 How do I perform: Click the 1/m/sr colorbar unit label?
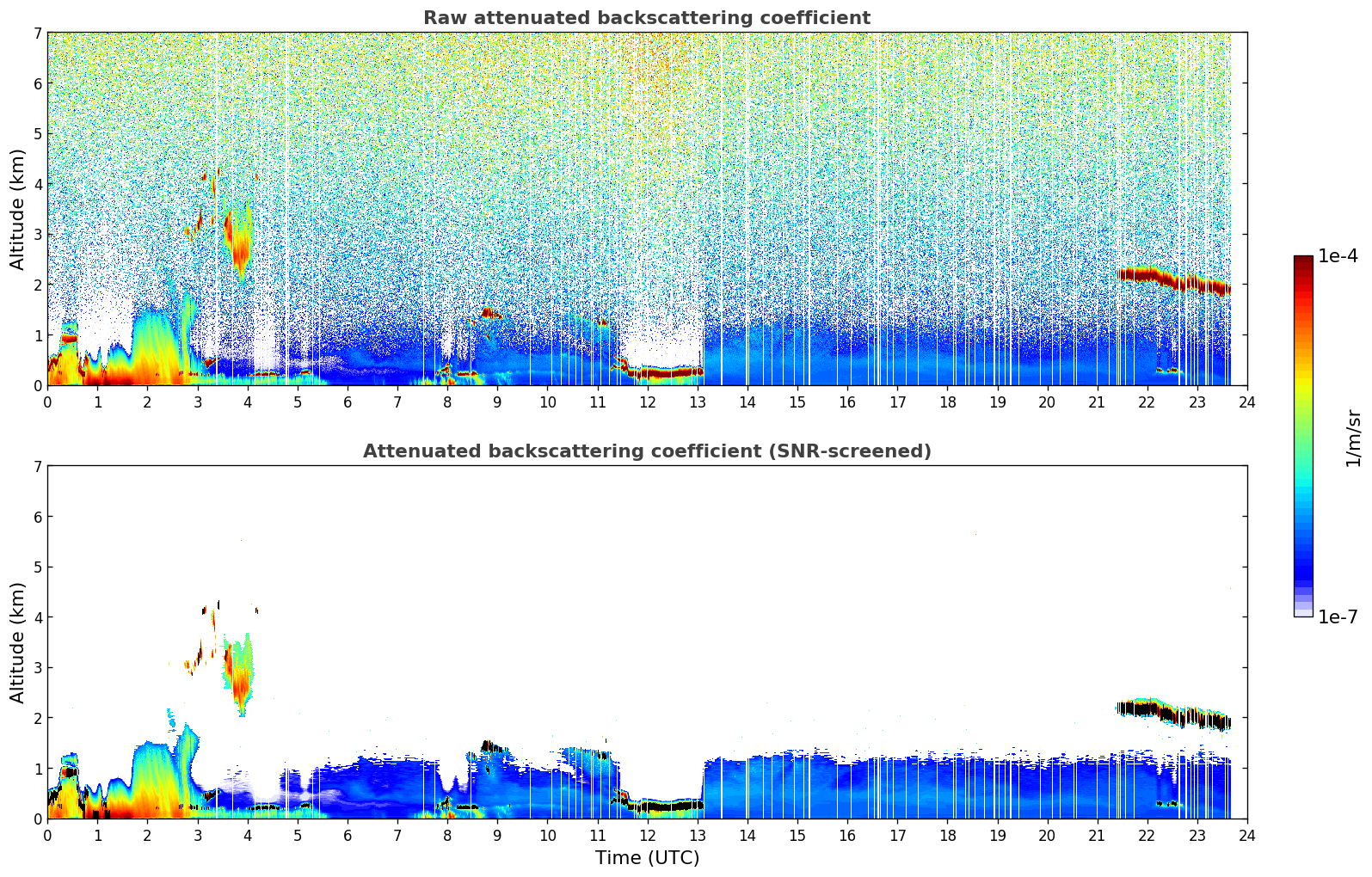click(x=1353, y=438)
